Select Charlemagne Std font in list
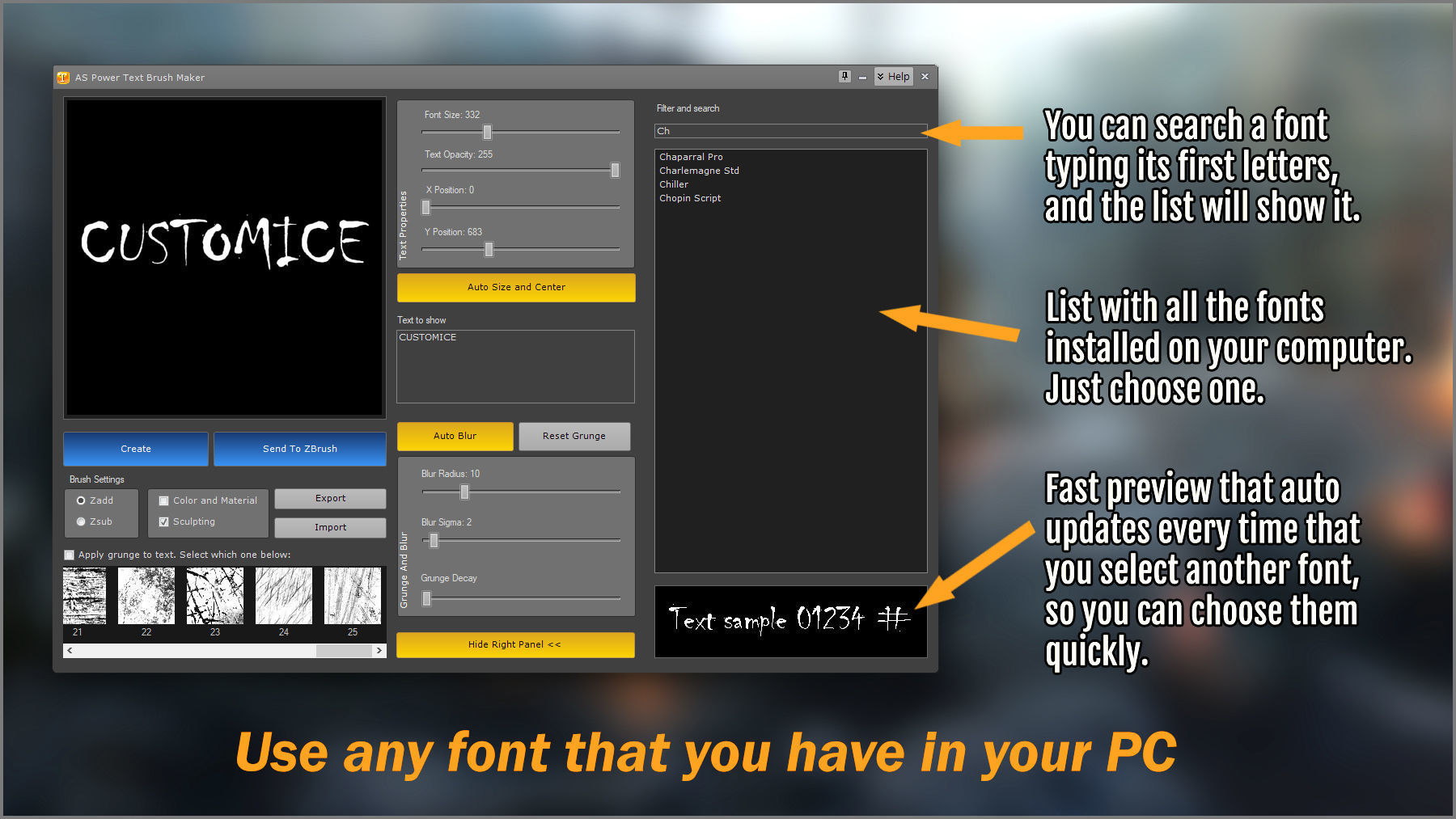 [699, 171]
